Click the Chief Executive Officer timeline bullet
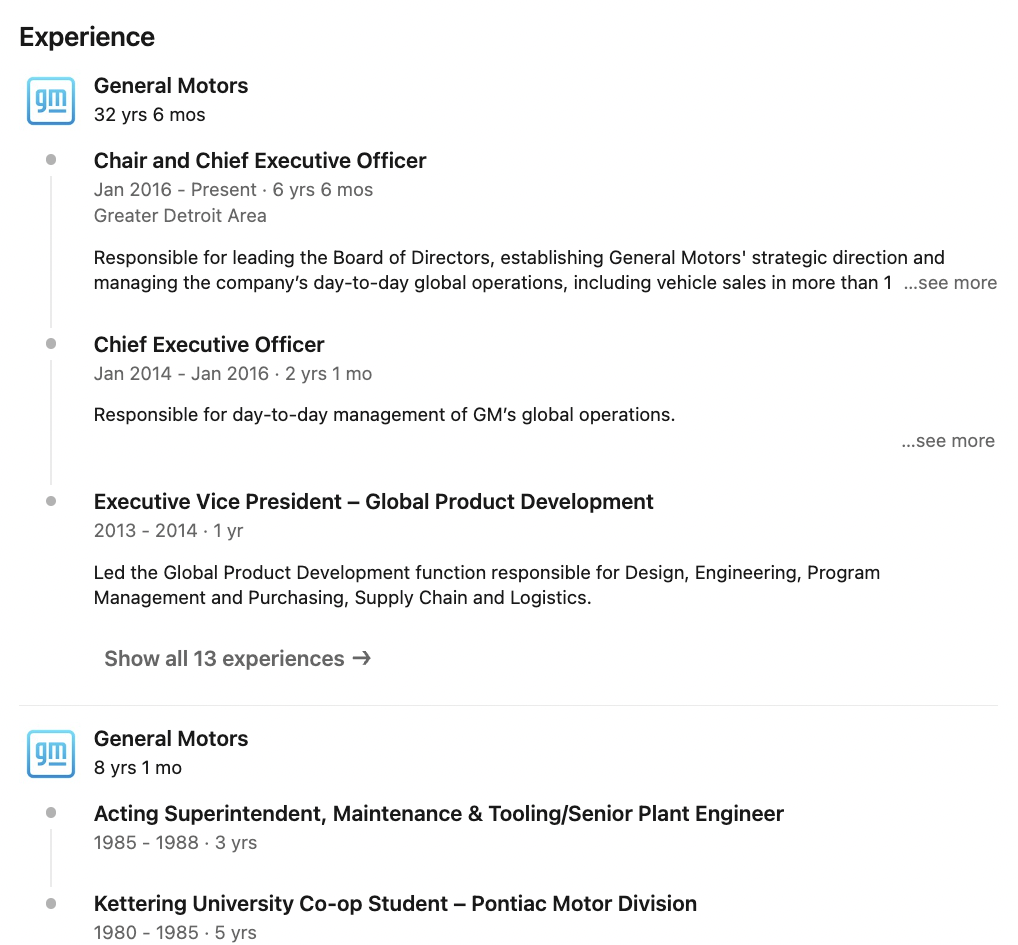The height and width of the screenshot is (945, 1018). (x=51, y=343)
